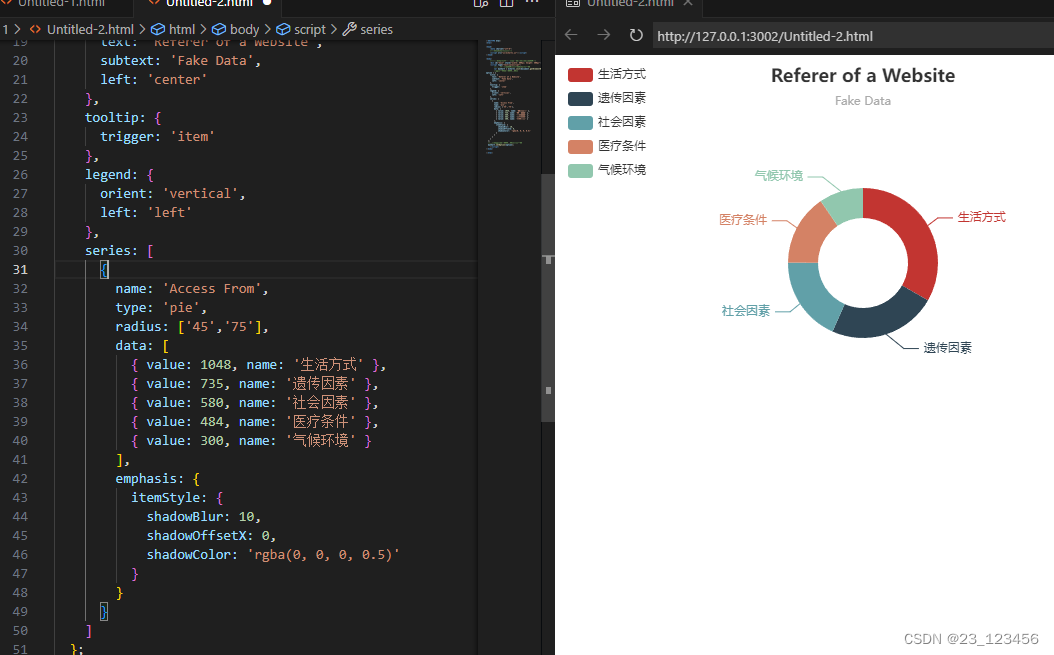Click the address bar showing 127.0.0.1:3002
Viewport: 1054px width, 655px height.
tap(764, 35)
